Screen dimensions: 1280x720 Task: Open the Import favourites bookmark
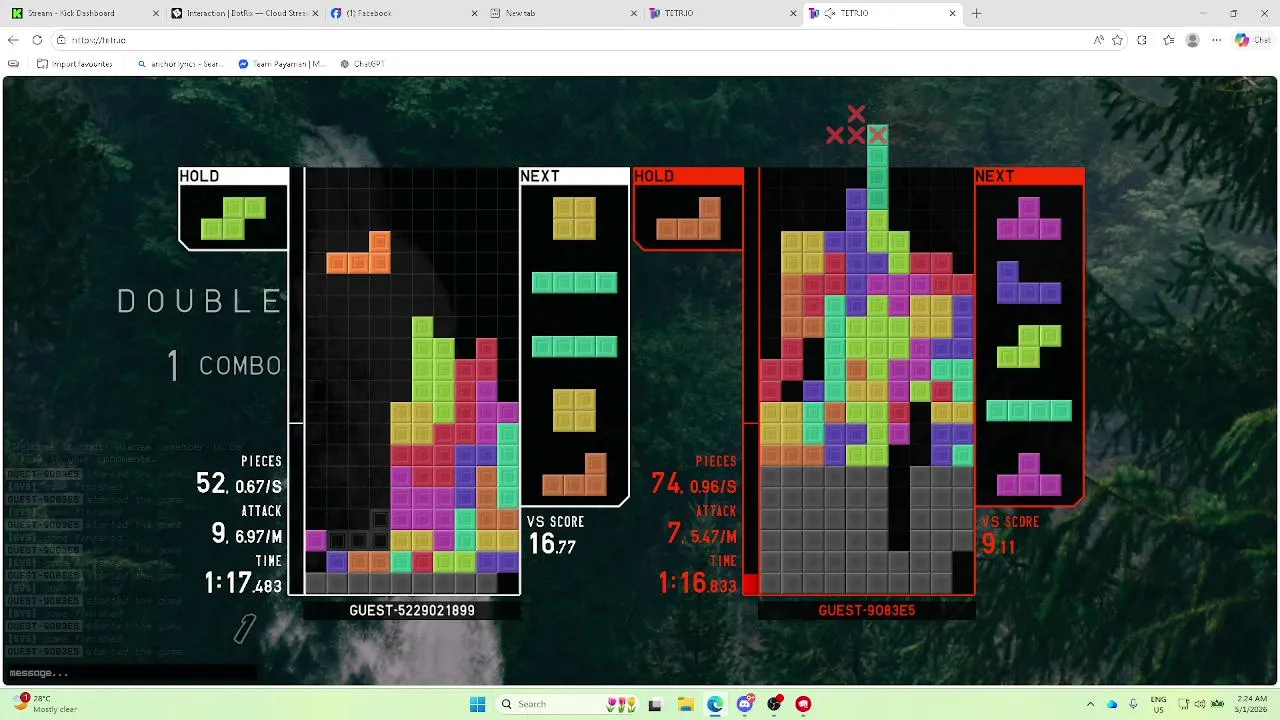pos(74,63)
